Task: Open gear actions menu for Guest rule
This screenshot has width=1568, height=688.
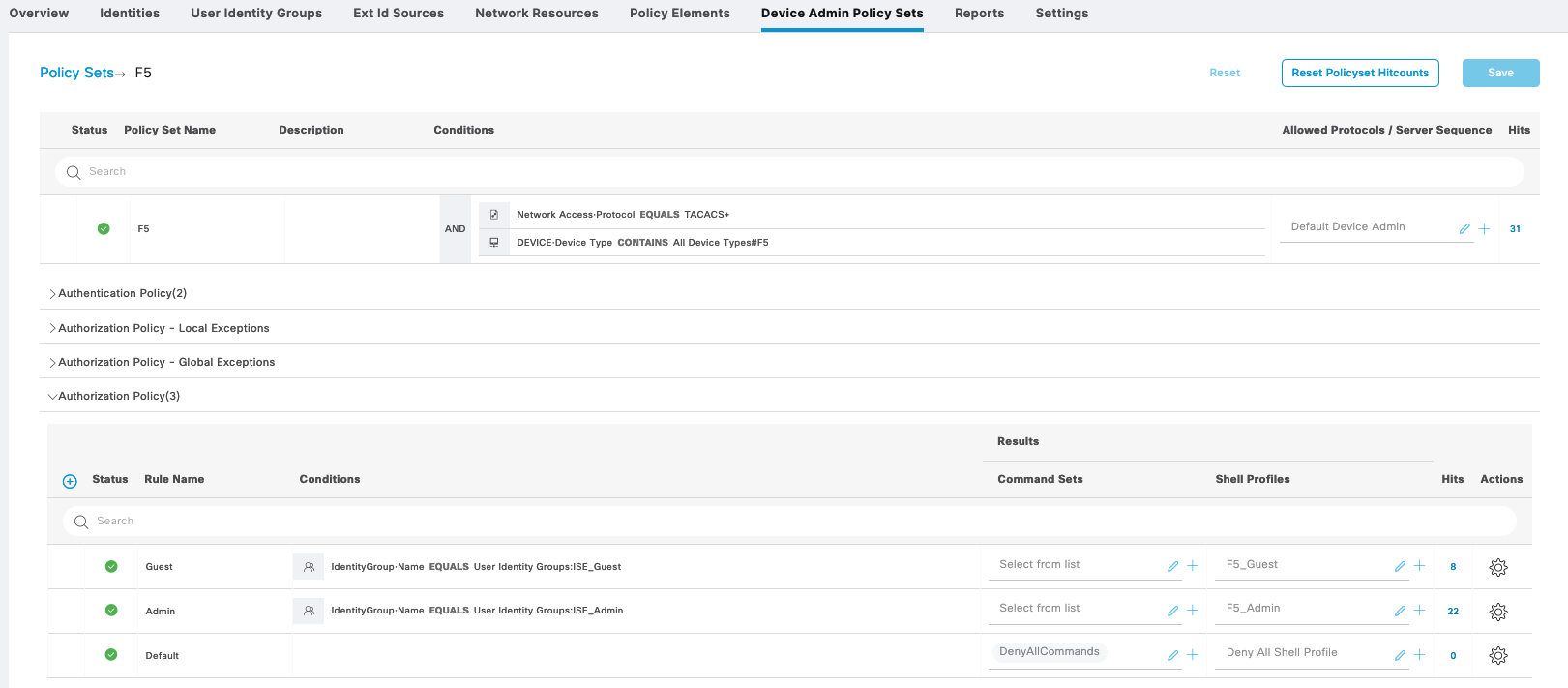Action: (1498, 568)
